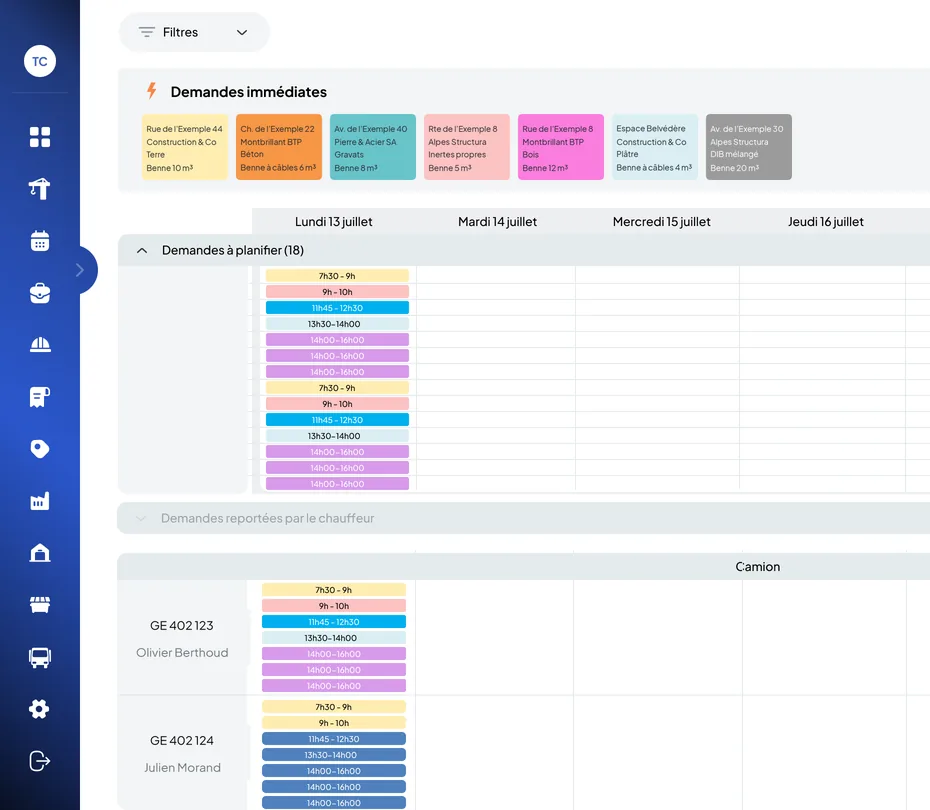This screenshot has width=930, height=810.
Task: Open the warehouse icon in sidebar
Action: [x=40, y=553]
